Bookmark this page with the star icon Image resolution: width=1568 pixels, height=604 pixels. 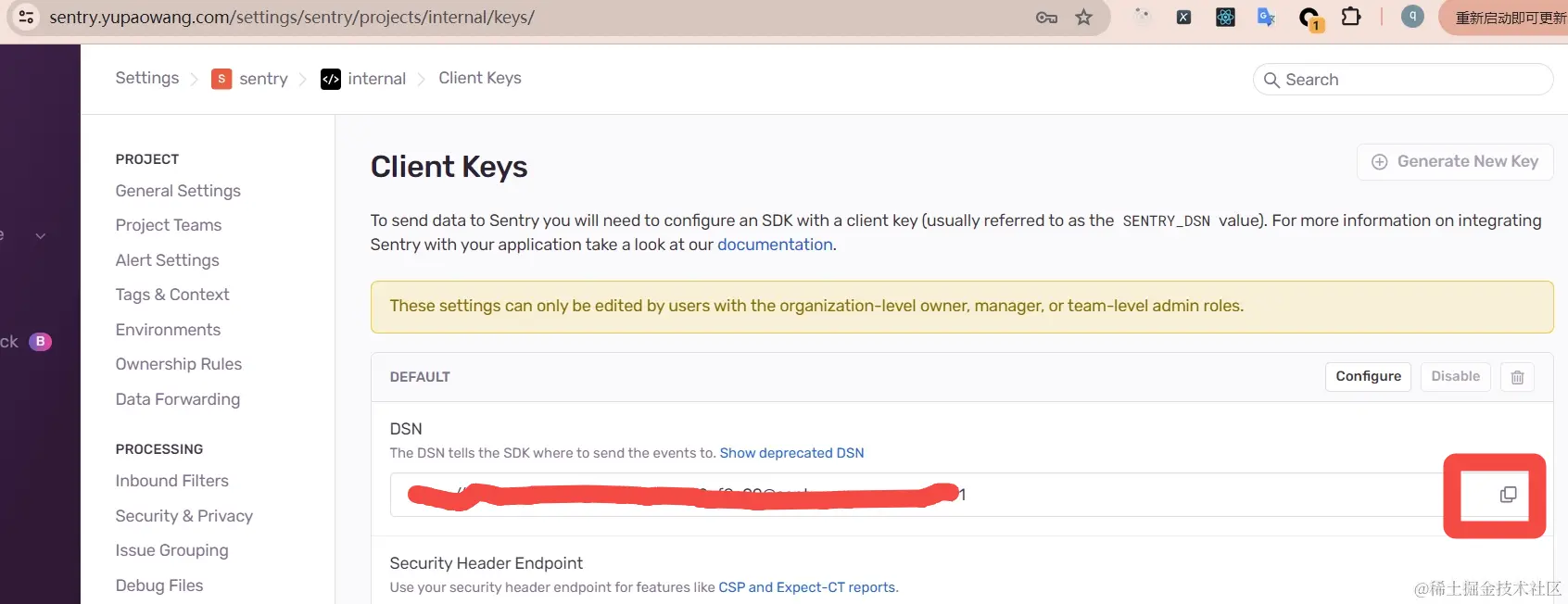click(x=1083, y=18)
